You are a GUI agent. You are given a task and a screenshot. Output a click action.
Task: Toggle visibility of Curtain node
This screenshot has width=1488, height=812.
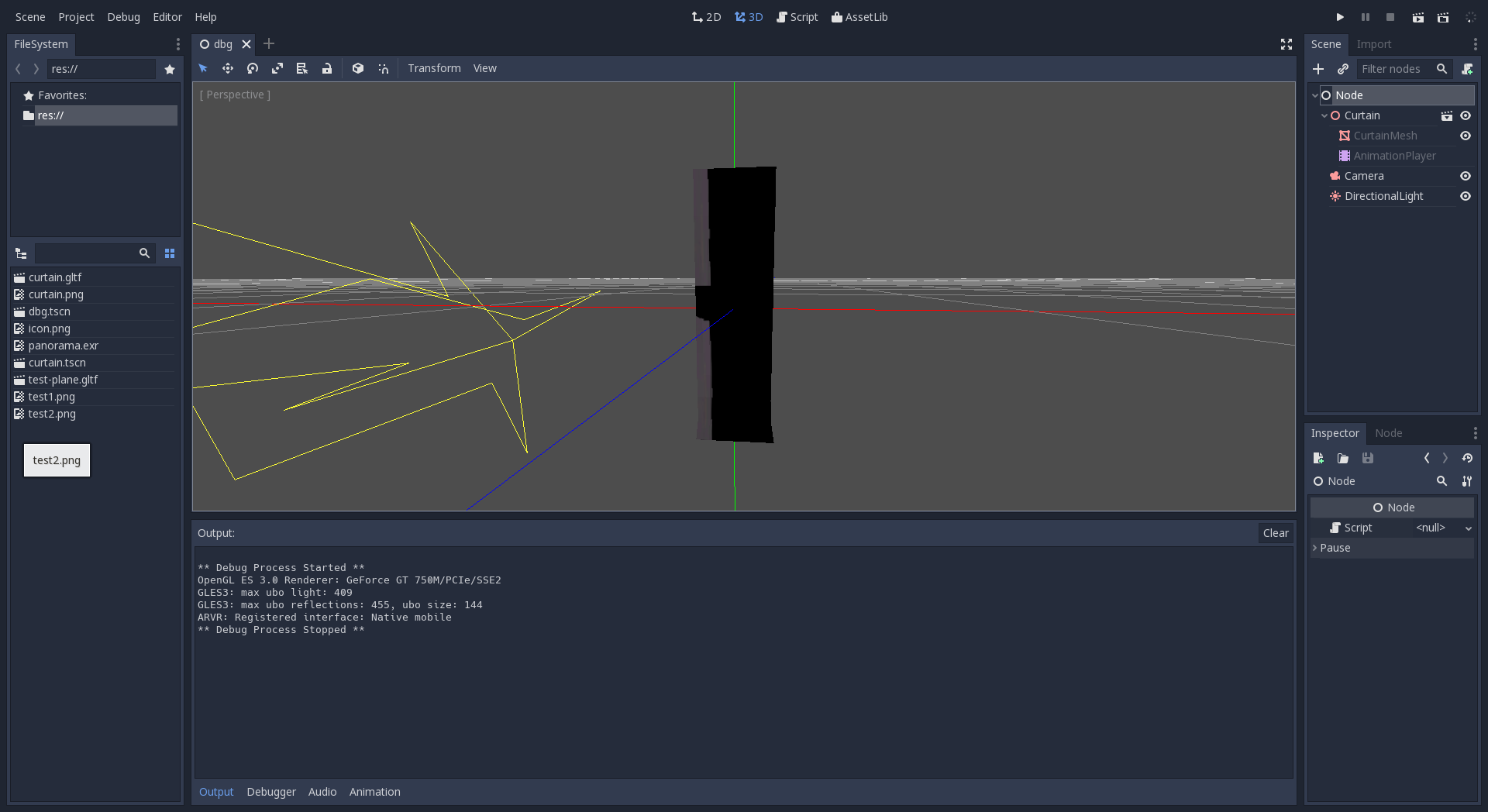(x=1466, y=115)
